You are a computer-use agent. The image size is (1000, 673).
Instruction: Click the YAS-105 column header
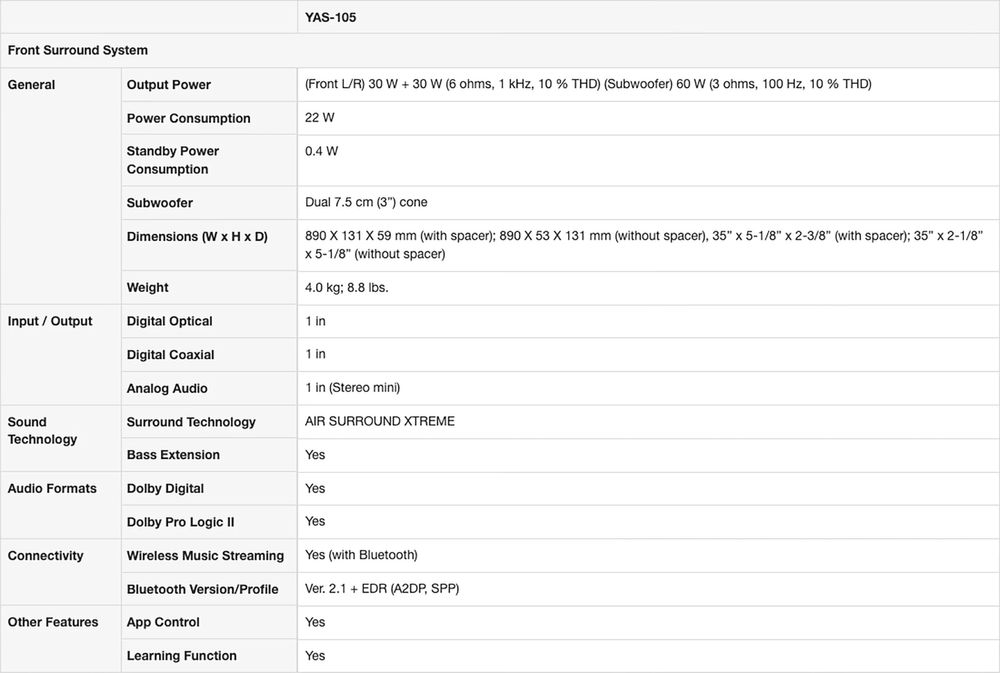click(x=331, y=17)
